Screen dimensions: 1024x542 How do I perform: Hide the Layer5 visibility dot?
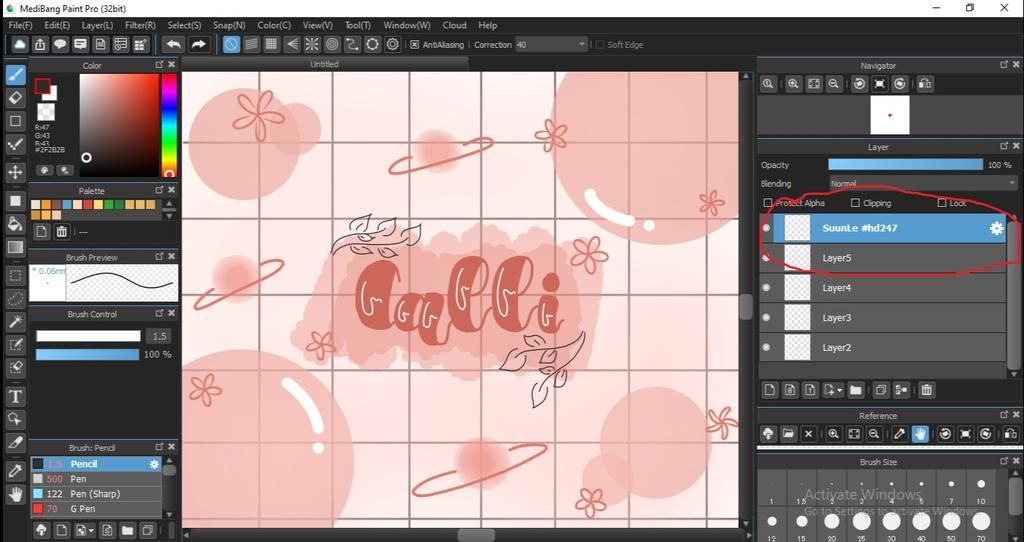767,258
